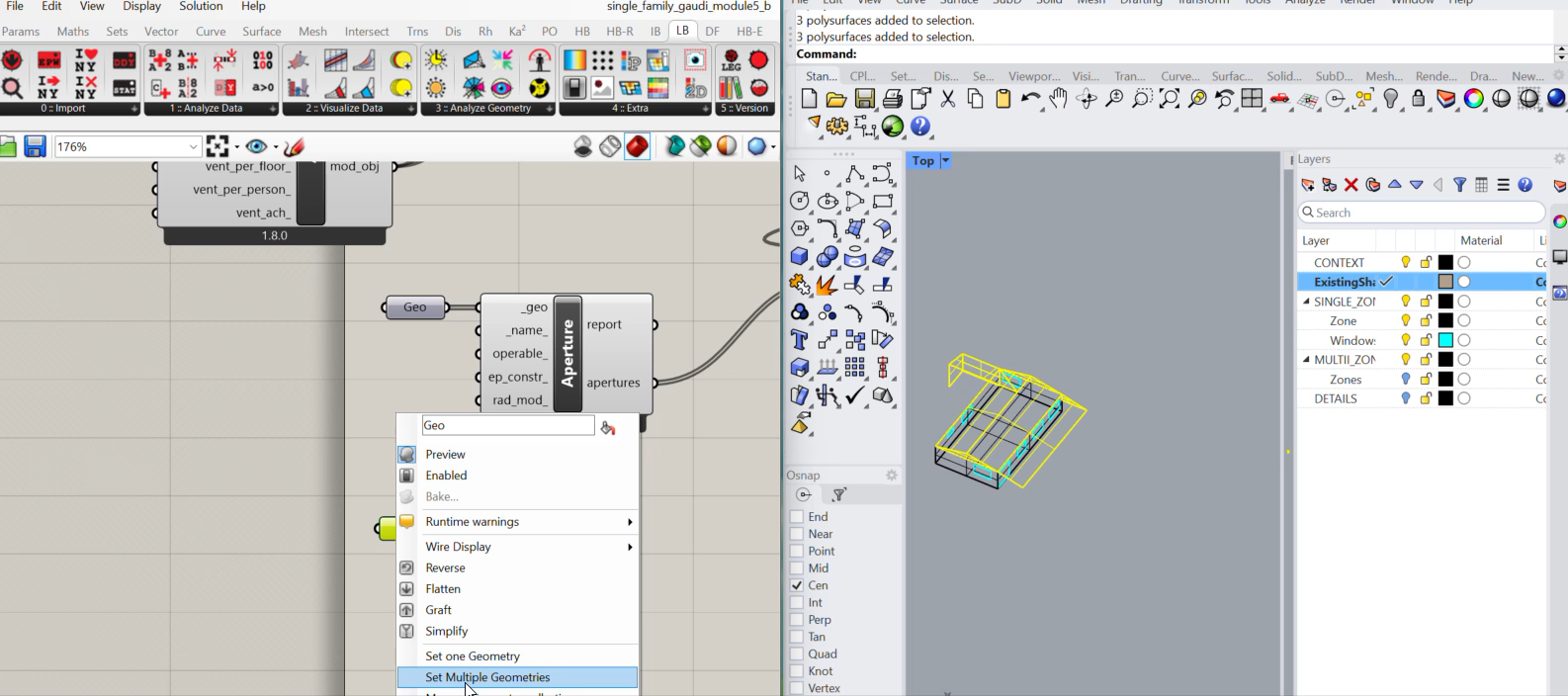Image resolution: width=1568 pixels, height=696 pixels.
Task: Click the Cut scissors icon in Rhino
Action: [948, 99]
